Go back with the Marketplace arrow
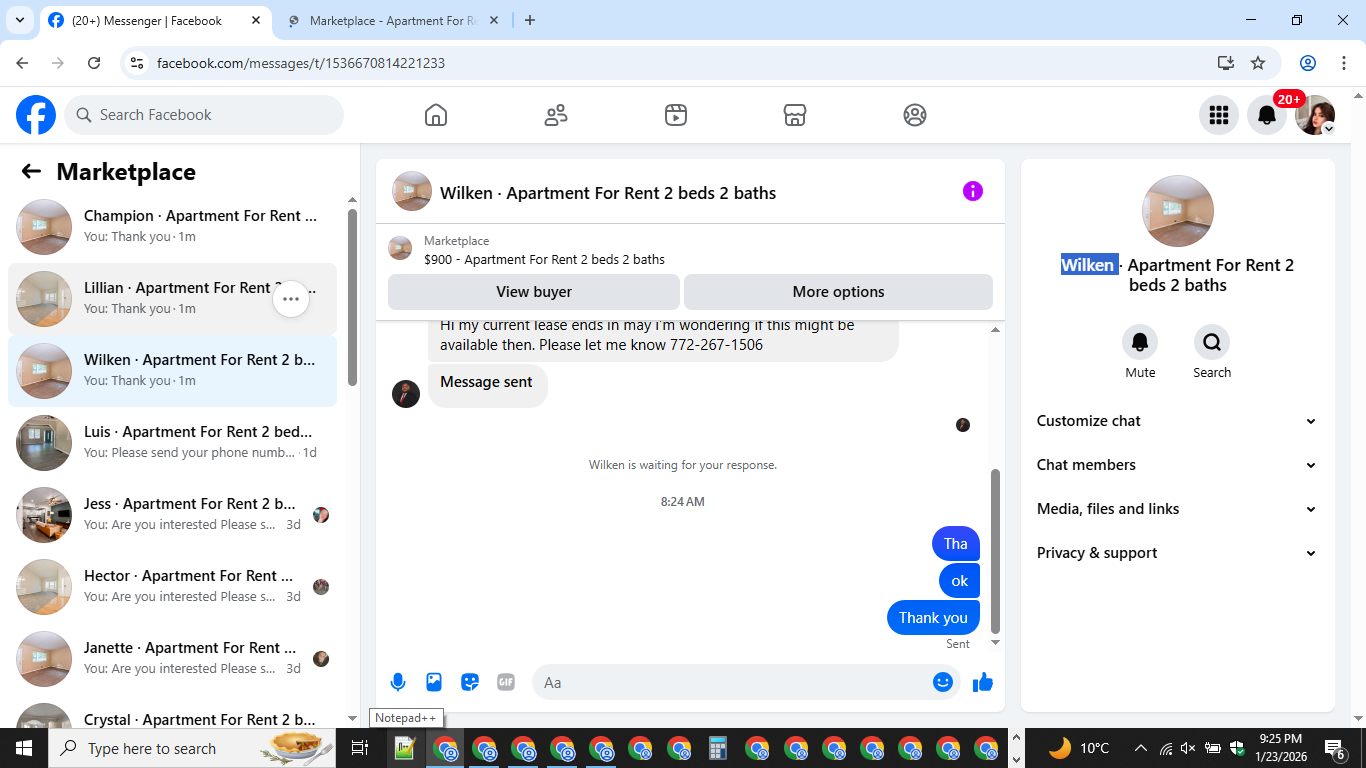 [31, 171]
